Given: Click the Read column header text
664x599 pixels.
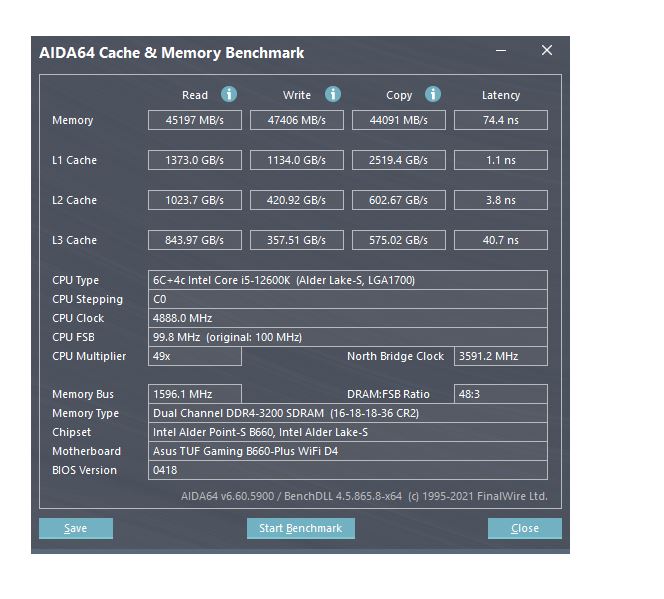Looking at the screenshot, I should pos(195,95).
